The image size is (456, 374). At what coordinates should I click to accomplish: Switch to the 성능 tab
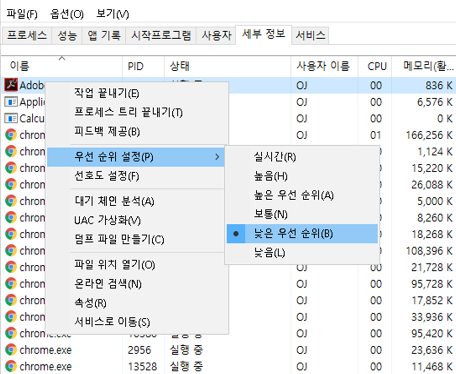[67, 35]
